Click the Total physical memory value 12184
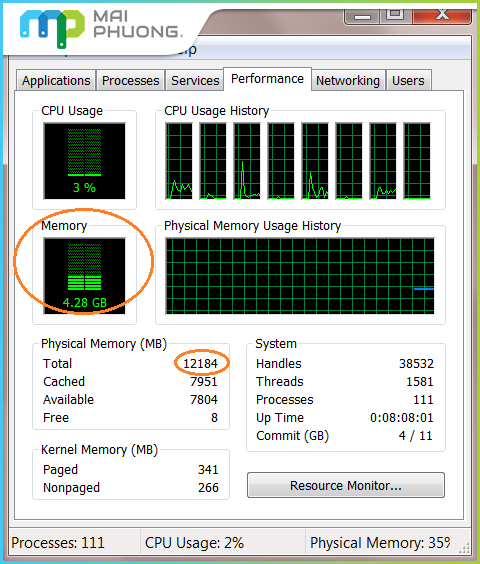The width and height of the screenshot is (480, 564). (x=200, y=363)
